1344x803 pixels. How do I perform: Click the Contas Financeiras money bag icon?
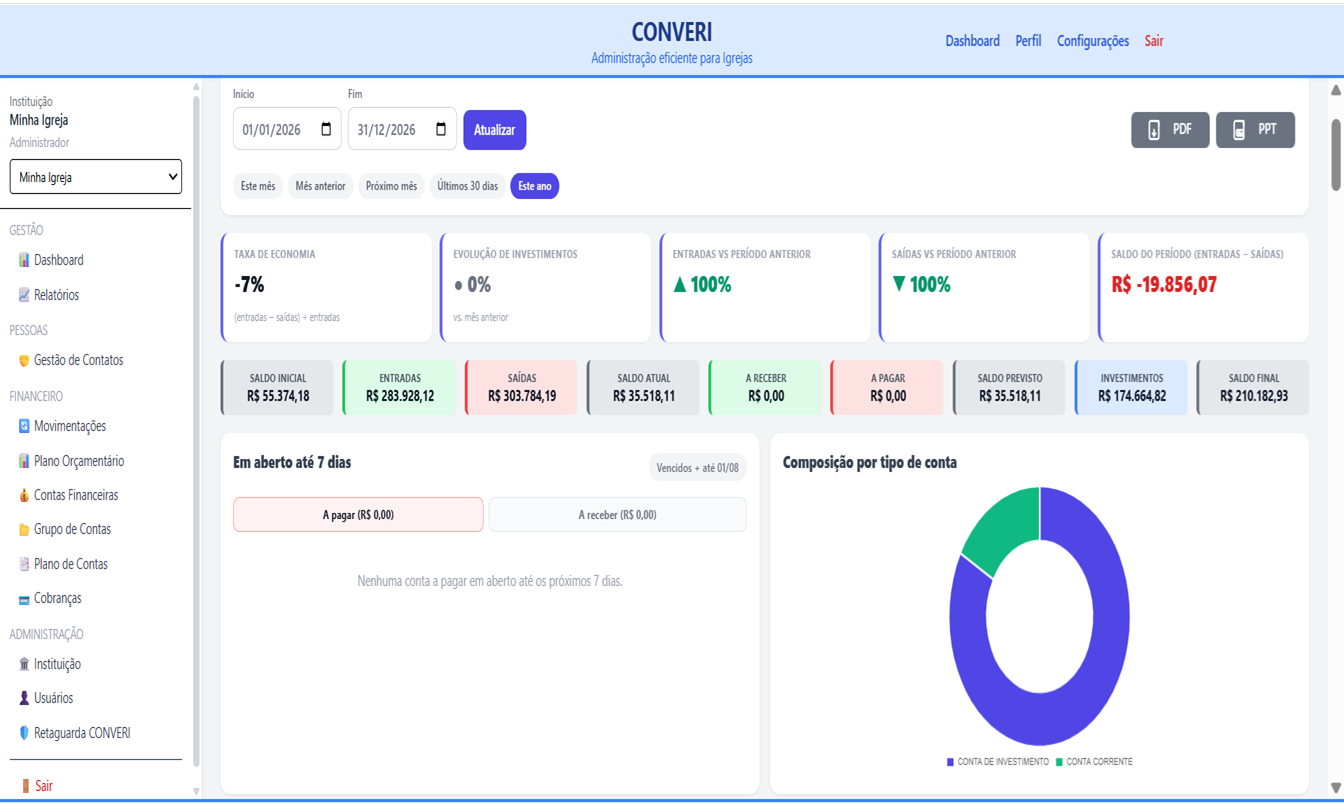(24, 495)
